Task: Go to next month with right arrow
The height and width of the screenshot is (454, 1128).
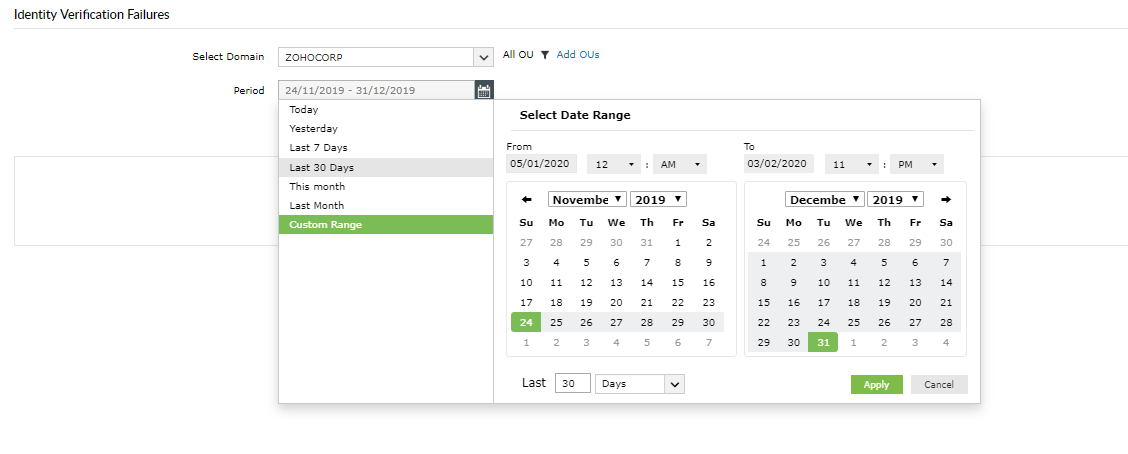Action: pyautogui.click(x=946, y=200)
